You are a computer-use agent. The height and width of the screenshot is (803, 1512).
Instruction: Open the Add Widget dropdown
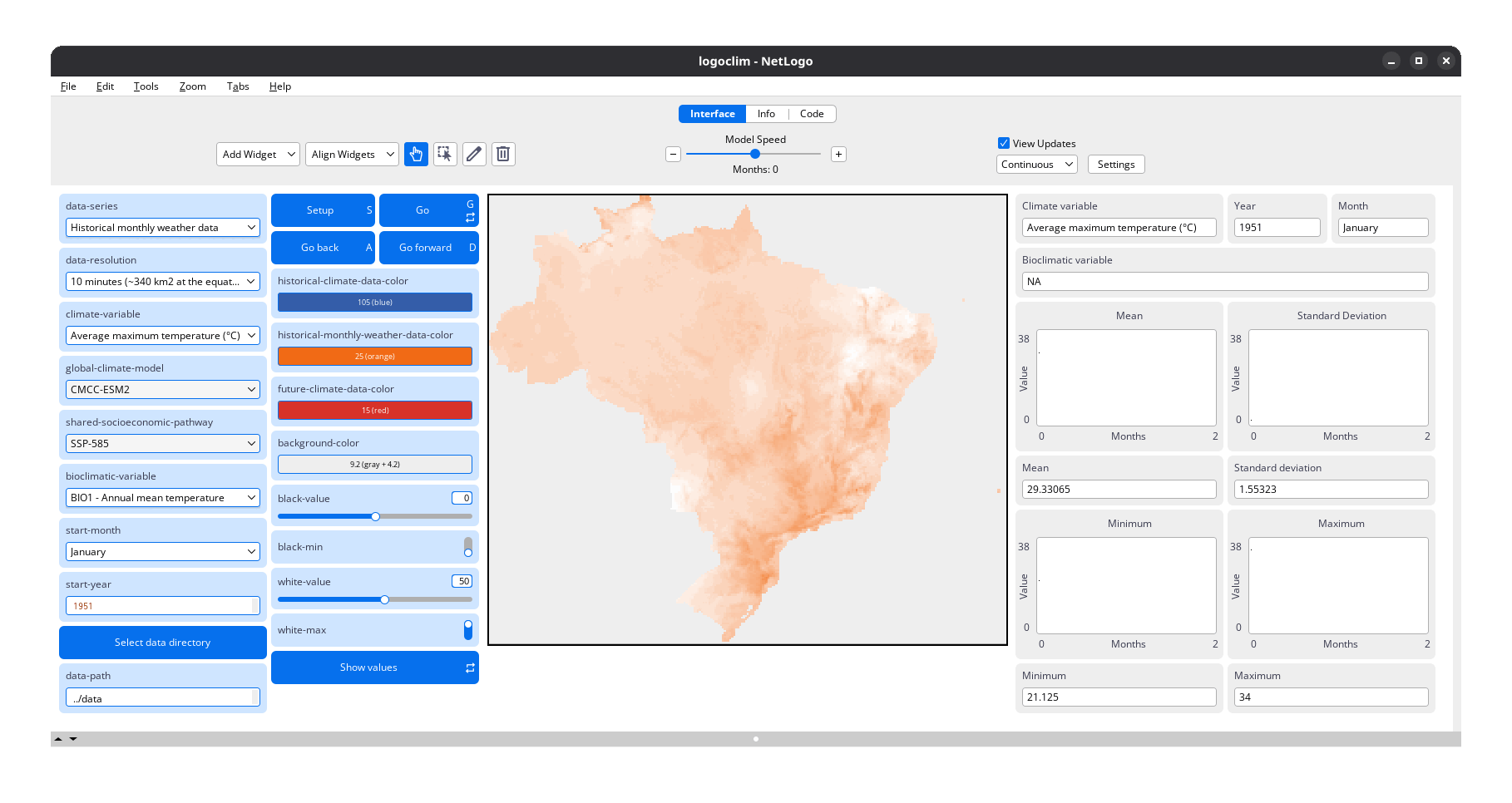tap(258, 155)
